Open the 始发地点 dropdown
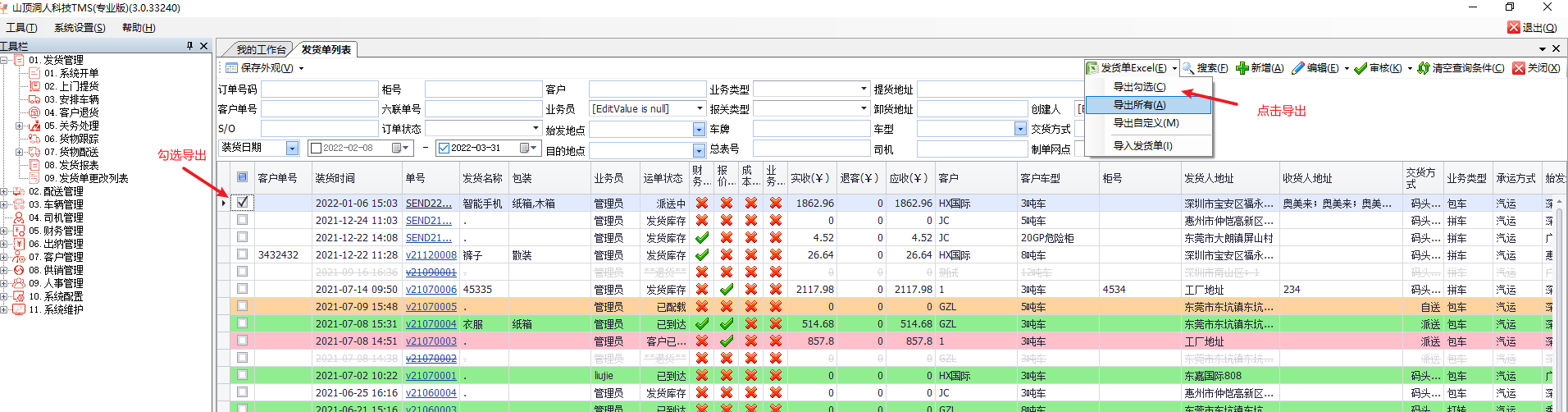 [x=699, y=130]
